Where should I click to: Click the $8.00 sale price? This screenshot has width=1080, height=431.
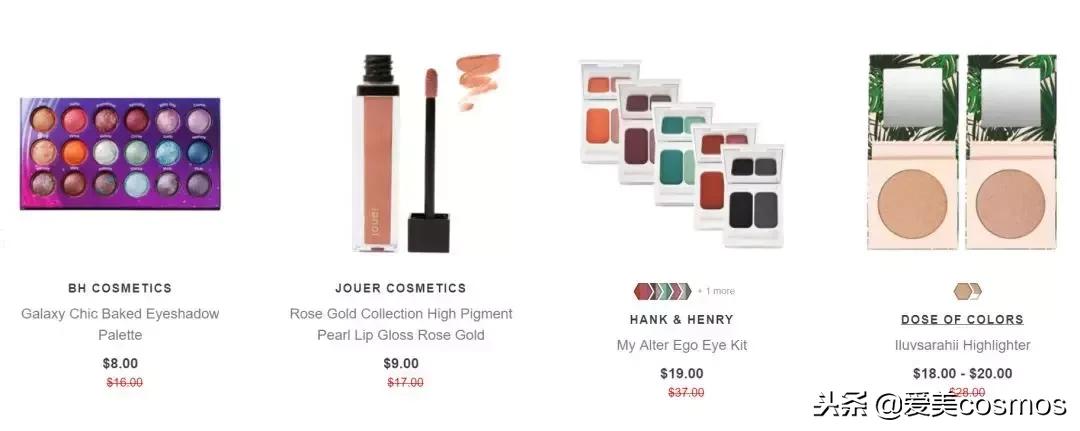coord(120,364)
